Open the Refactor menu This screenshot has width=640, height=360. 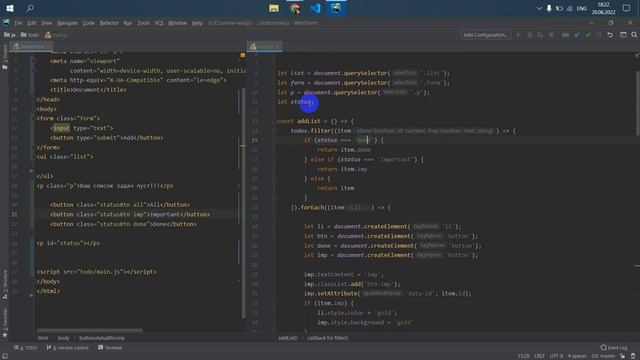[x=109, y=23]
